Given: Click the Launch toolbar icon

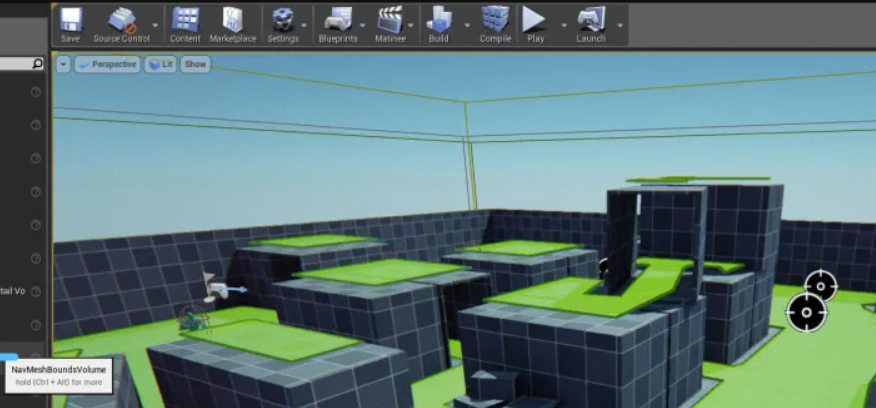Looking at the screenshot, I should coord(591,25).
